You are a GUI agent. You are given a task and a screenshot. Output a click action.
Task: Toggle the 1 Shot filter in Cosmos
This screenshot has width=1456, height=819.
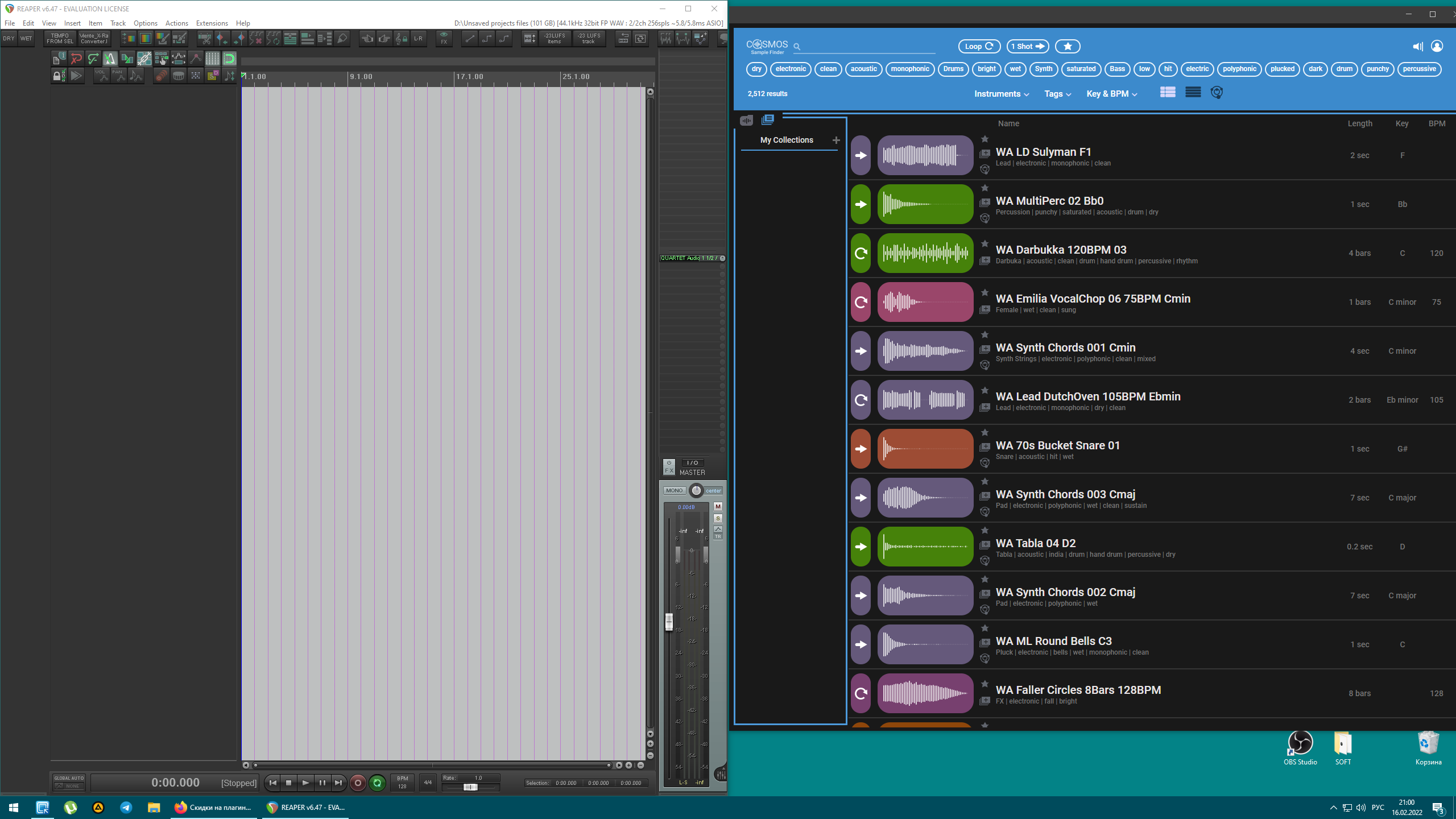point(1028,46)
